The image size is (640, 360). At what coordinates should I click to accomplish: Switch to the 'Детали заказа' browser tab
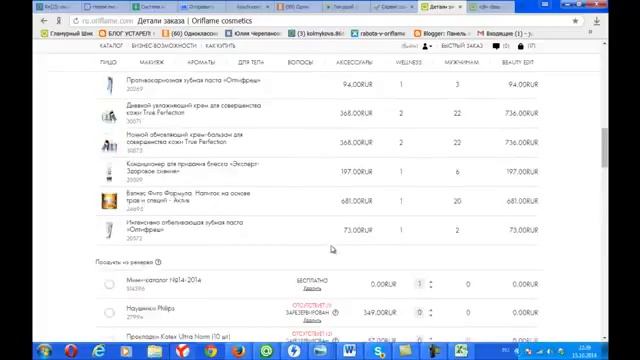442,7
